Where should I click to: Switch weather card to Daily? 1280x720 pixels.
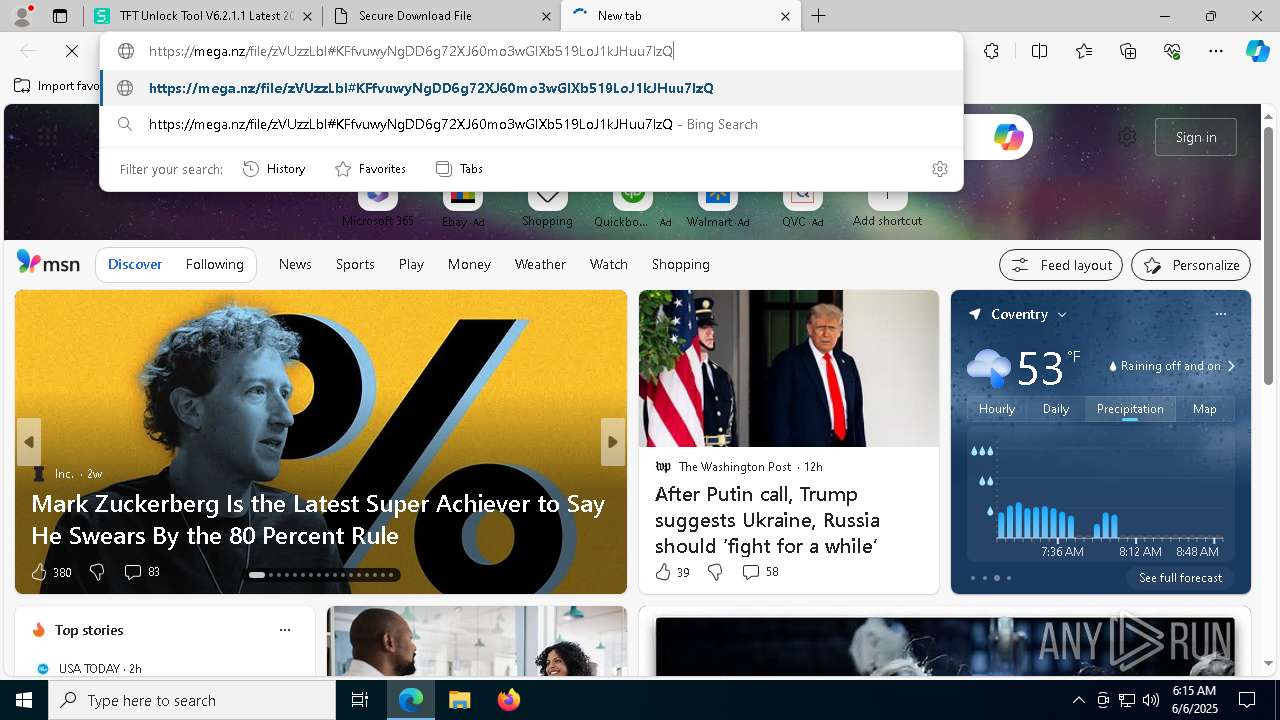1056,409
